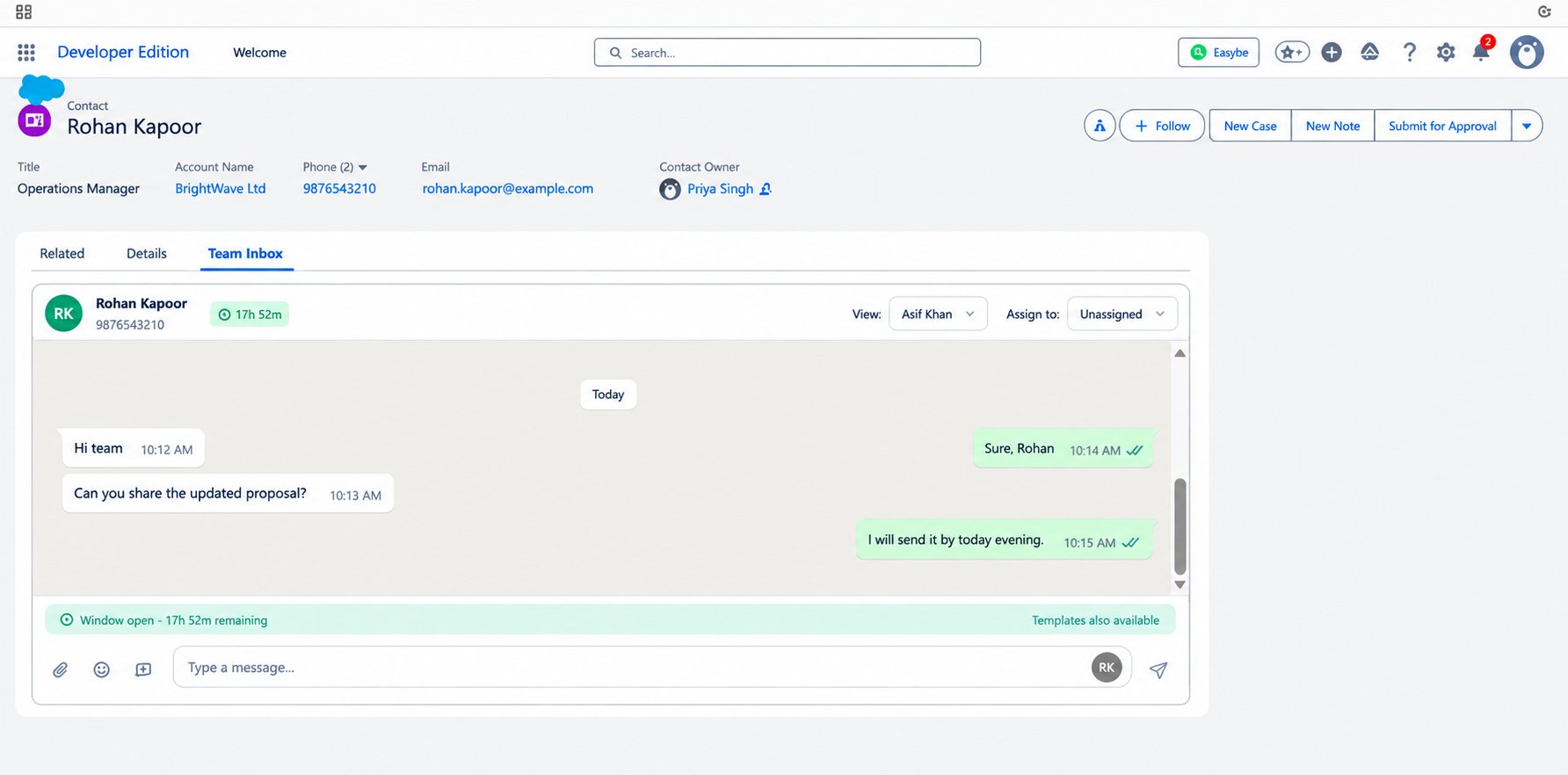Click the change owner icon beside Priya Singh
Image resolution: width=1568 pixels, height=775 pixels.
pos(766,189)
